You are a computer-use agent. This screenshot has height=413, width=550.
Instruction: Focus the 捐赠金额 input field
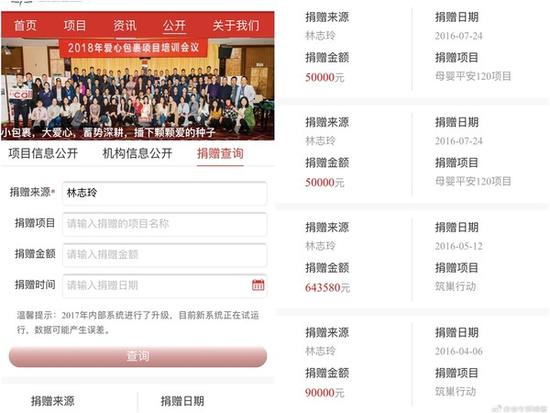coord(165,254)
